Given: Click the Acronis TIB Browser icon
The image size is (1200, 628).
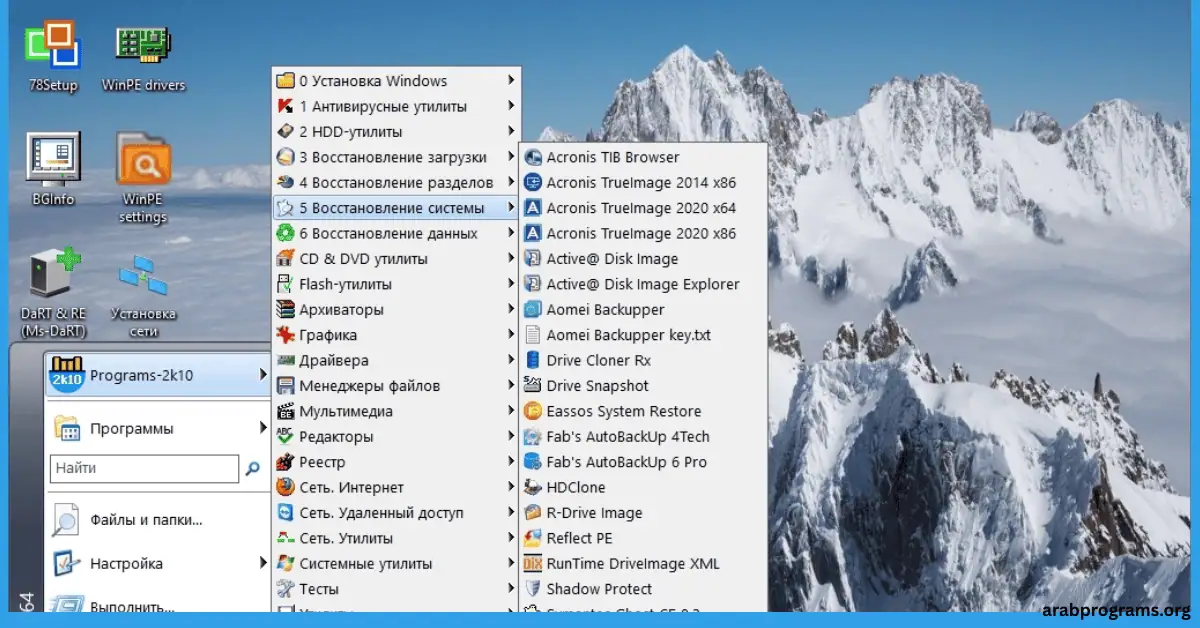Looking at the screenshot, I should coord(532,157).
